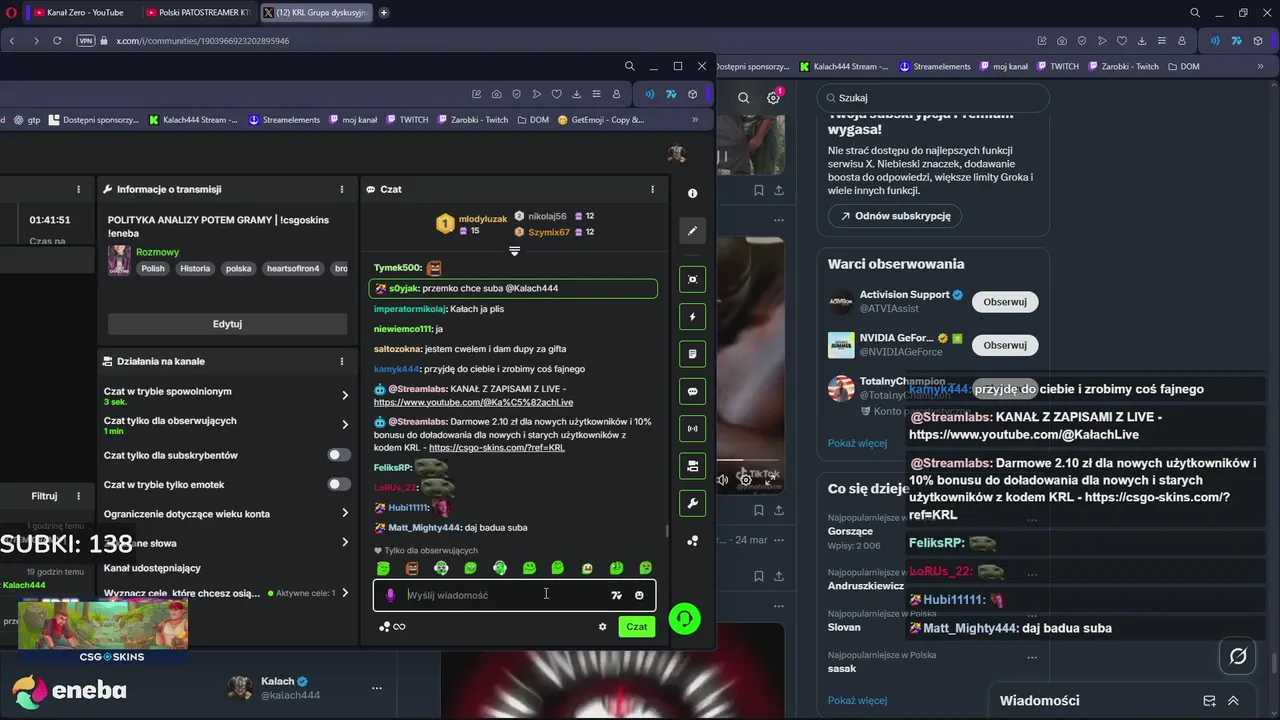The image size is (1280, 720).
Task: Click the Edytuj button under stream info
Action: [227, 324]
